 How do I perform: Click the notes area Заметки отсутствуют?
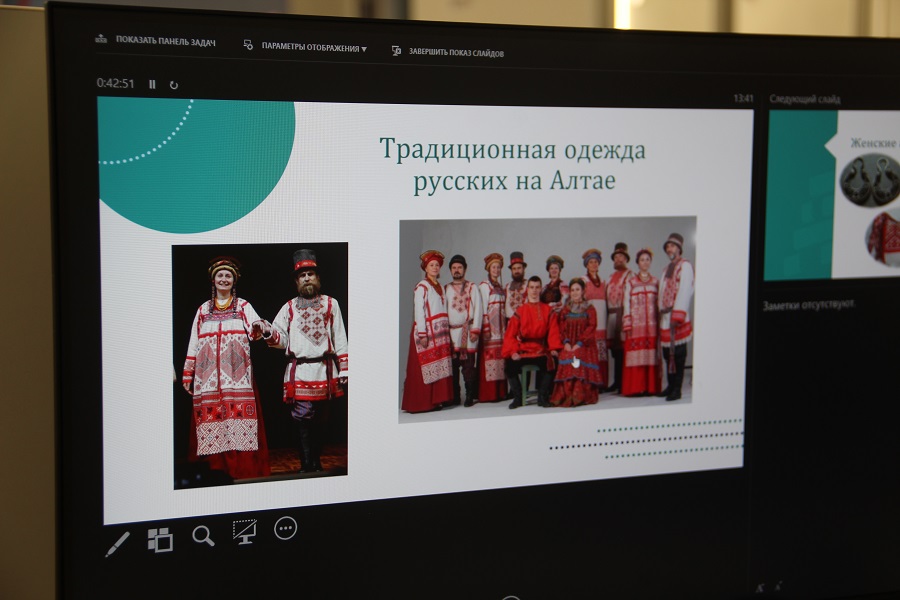pos(808,305)
